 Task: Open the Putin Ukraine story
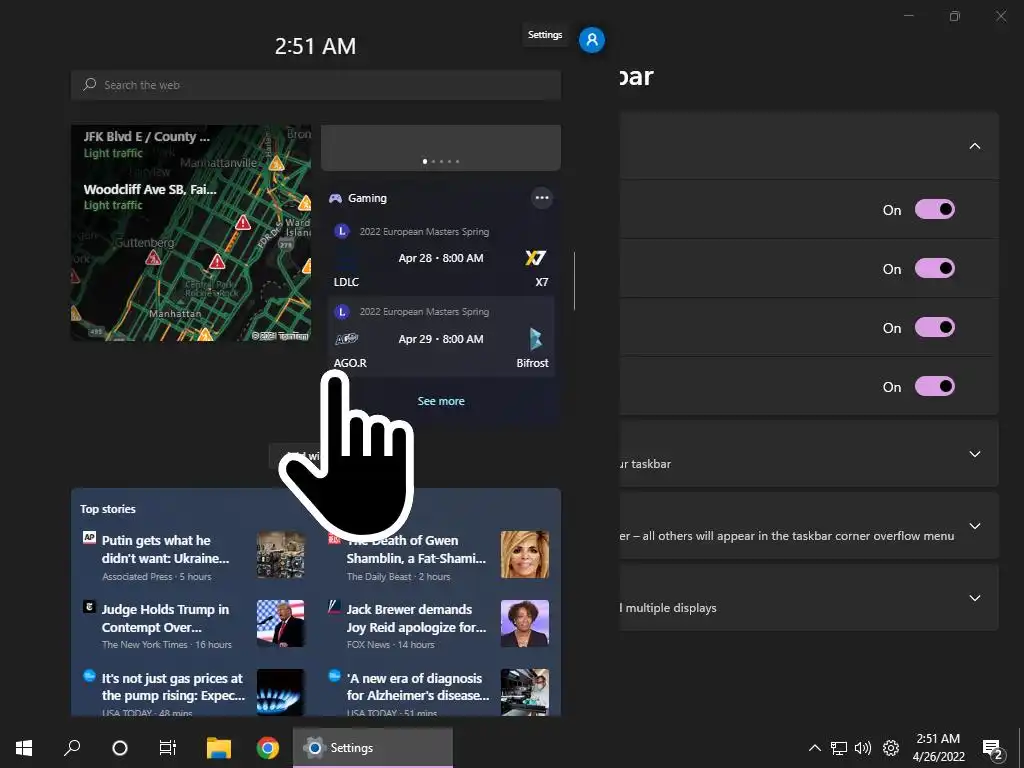[x=166, y=549]
